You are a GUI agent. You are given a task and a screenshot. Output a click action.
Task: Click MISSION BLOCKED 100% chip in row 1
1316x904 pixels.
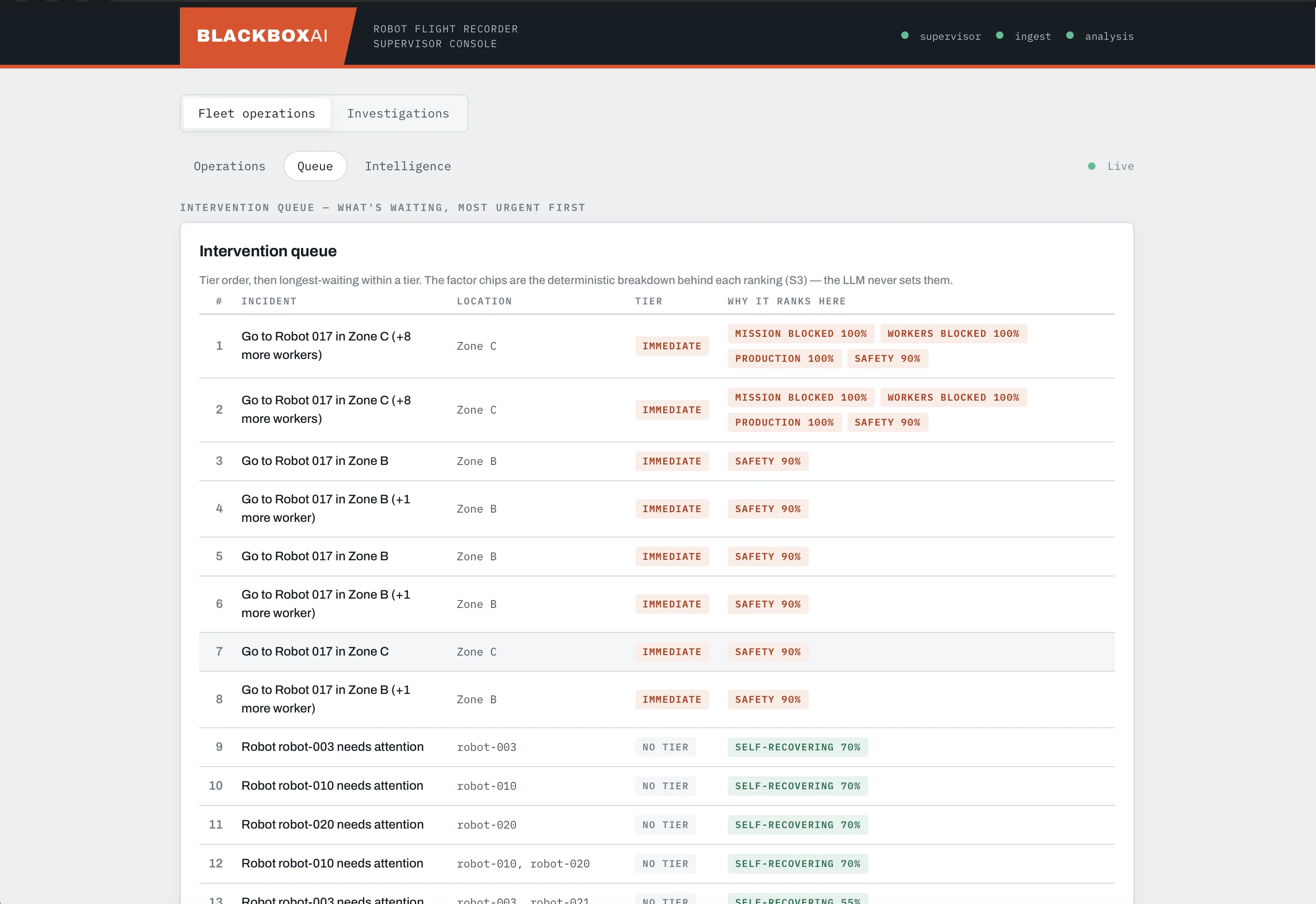click(801, 334)
